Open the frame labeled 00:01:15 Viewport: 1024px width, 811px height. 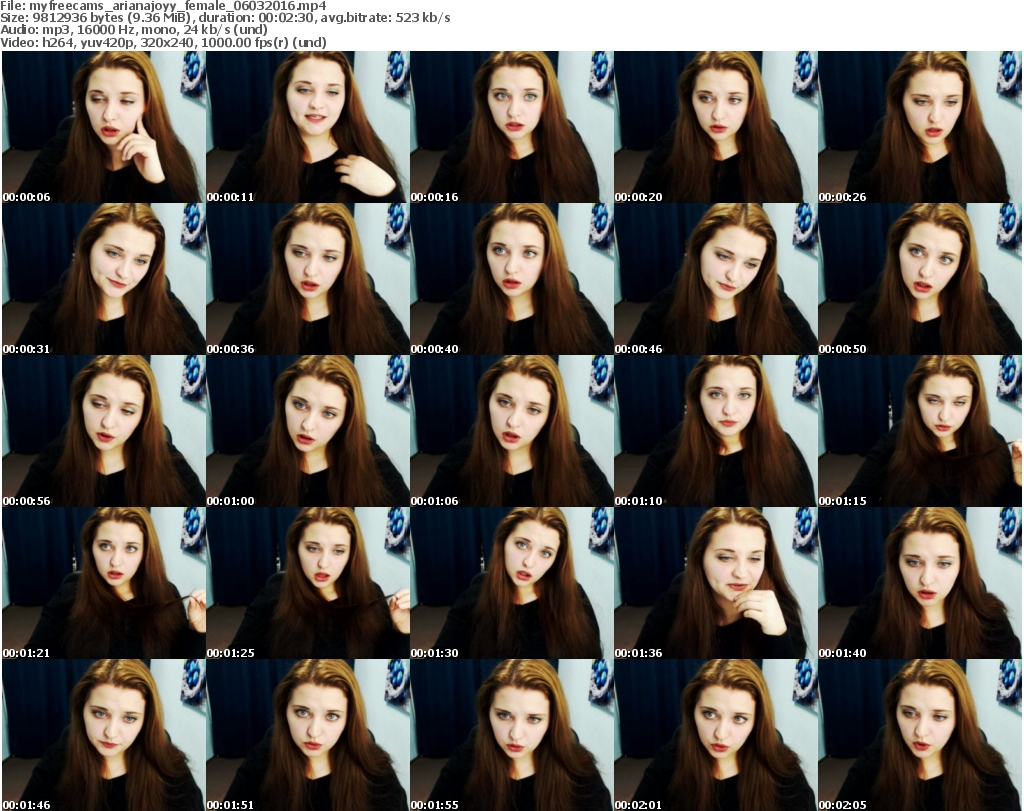920,431
